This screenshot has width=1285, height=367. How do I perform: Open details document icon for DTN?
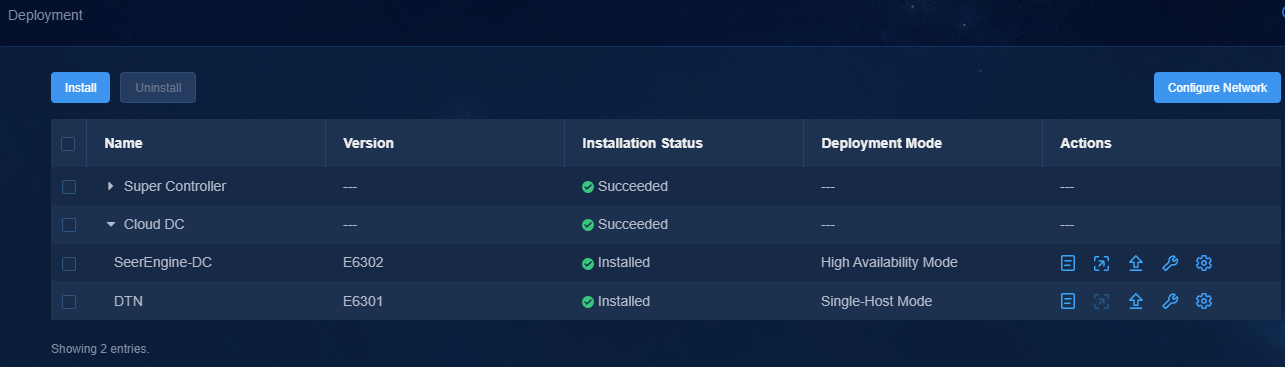[x=1068, y=301]
